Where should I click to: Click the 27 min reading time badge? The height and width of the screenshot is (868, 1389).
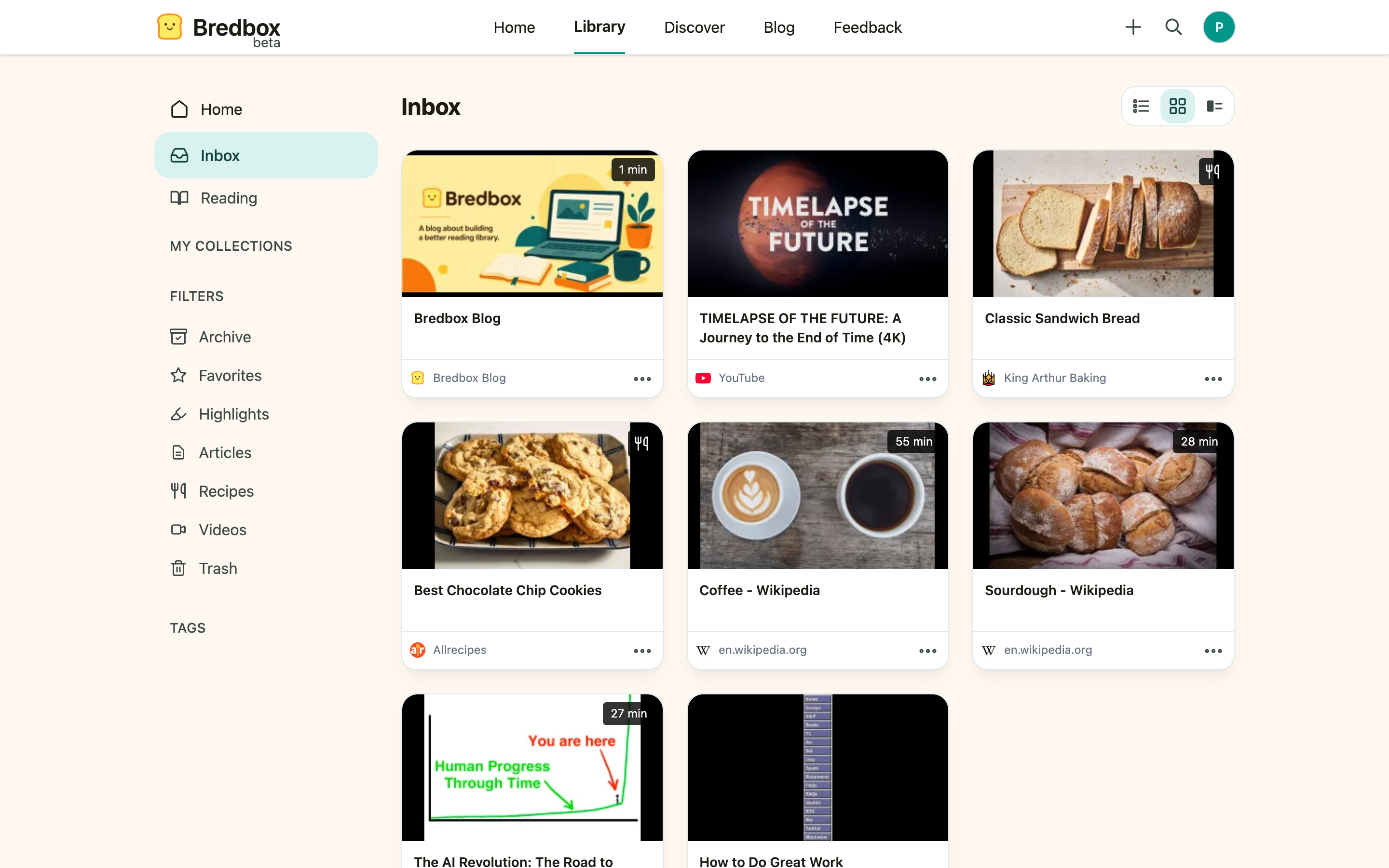tap(628, 714)
